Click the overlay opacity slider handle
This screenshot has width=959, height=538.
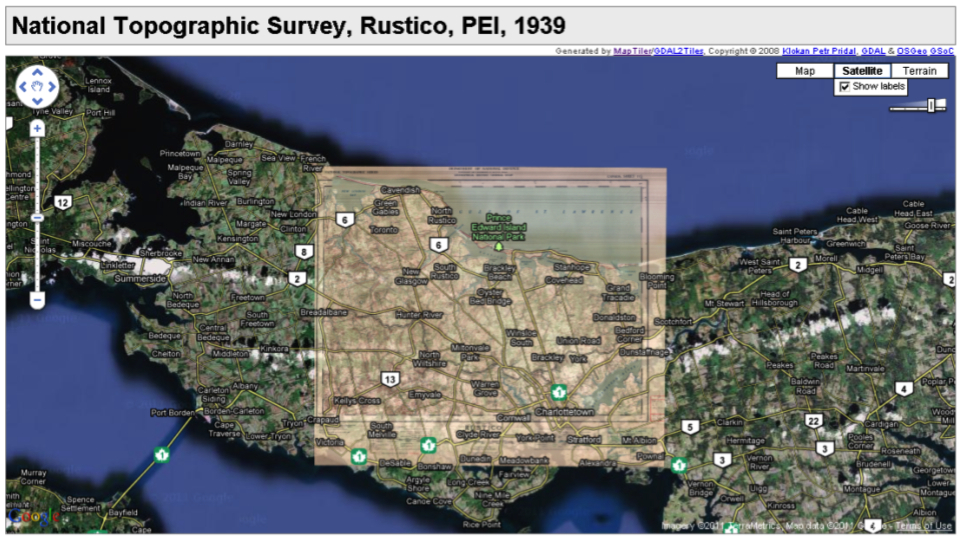(931, 106)
